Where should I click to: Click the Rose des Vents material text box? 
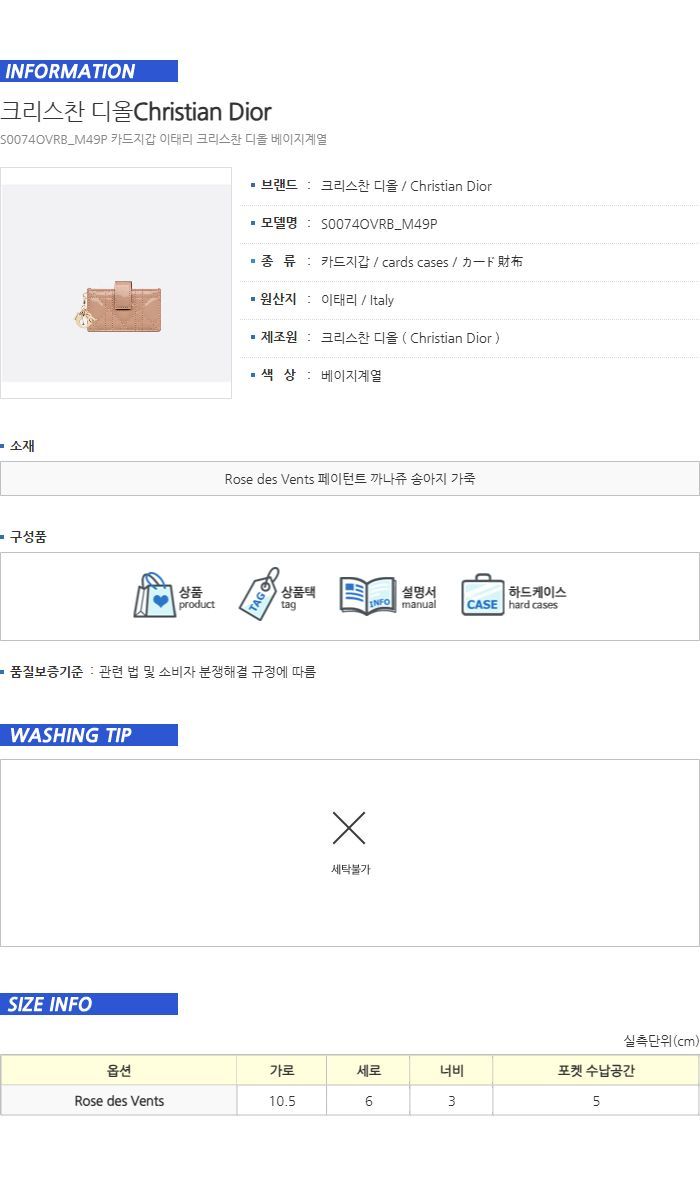pos(350,478)
